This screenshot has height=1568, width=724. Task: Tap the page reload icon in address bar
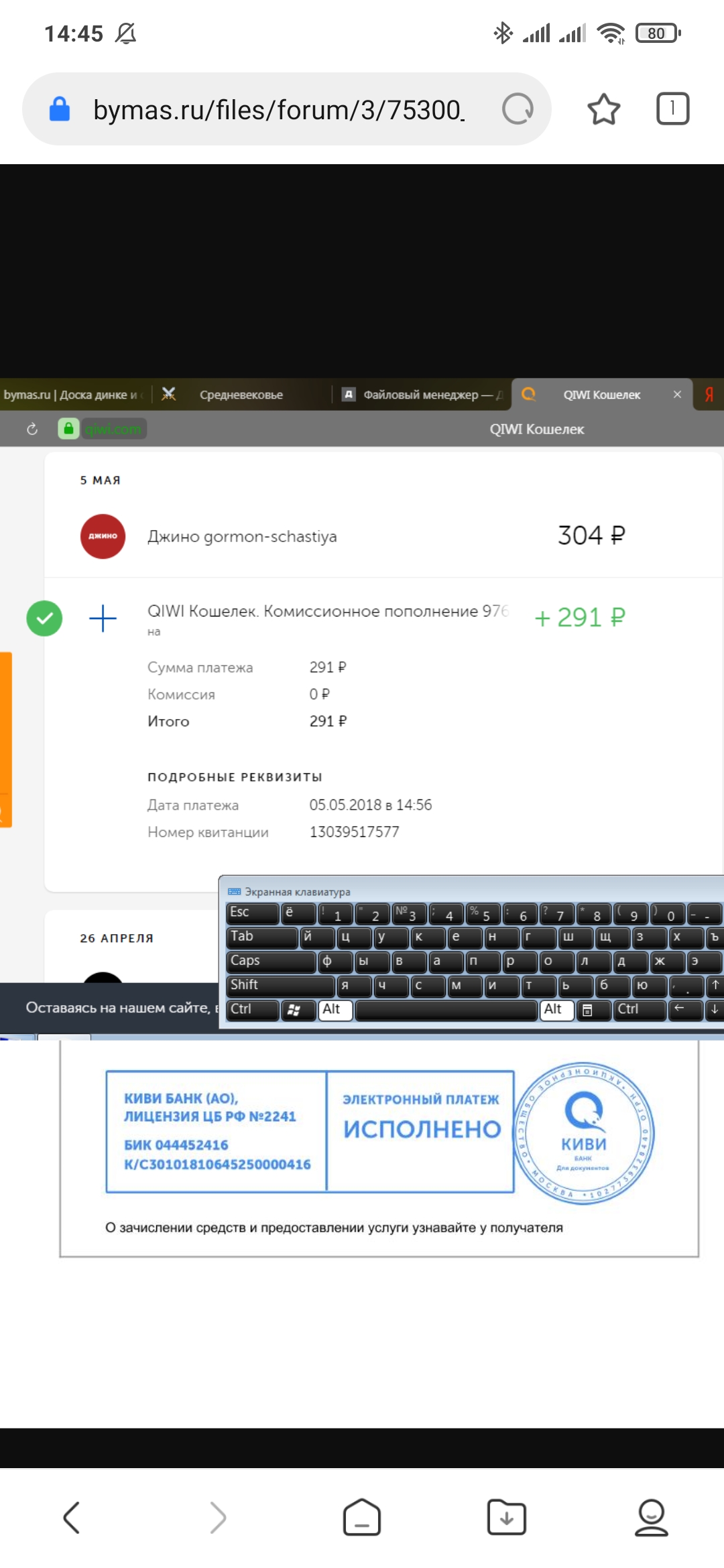[518, 109]
